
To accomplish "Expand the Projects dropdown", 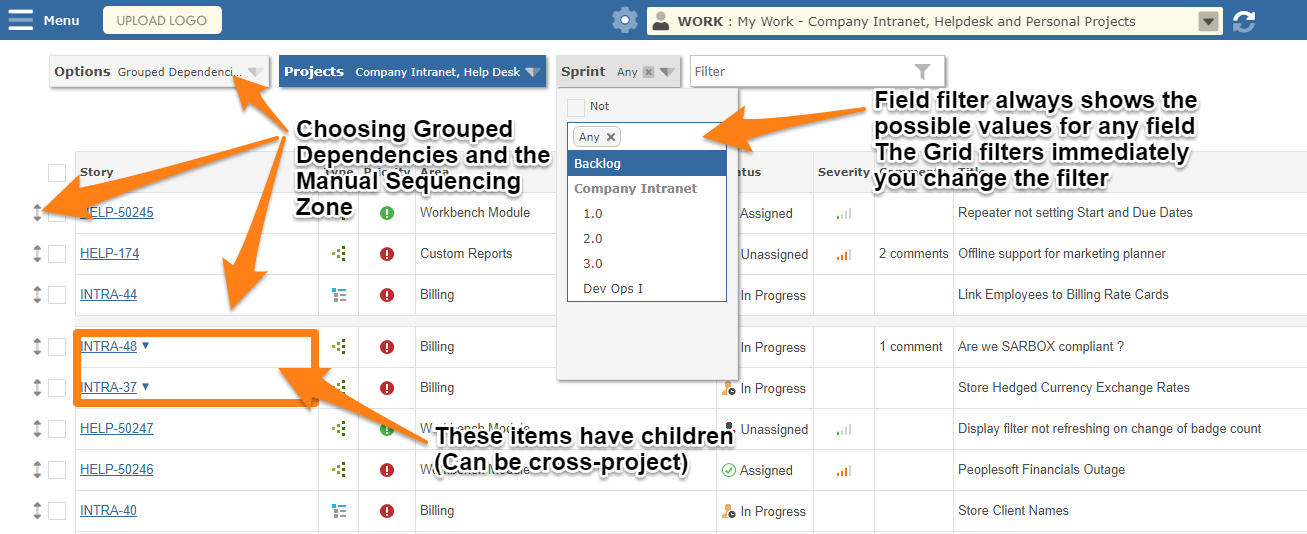I will coord(412,72).
